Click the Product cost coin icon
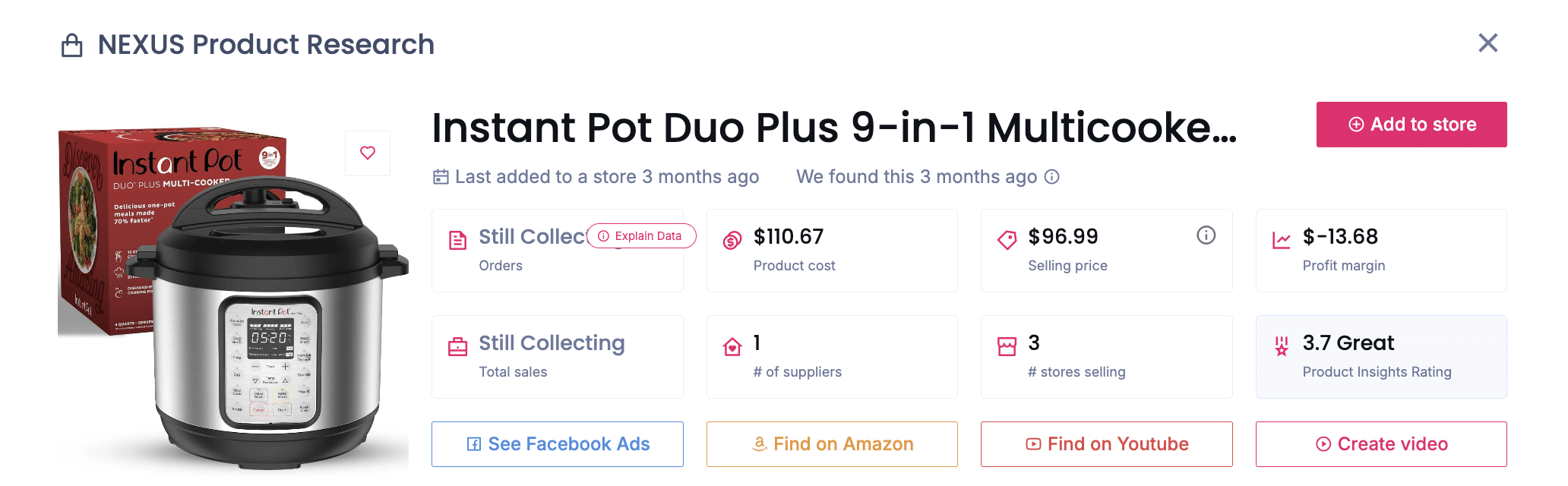The image size is (1568, 486). 732,241
